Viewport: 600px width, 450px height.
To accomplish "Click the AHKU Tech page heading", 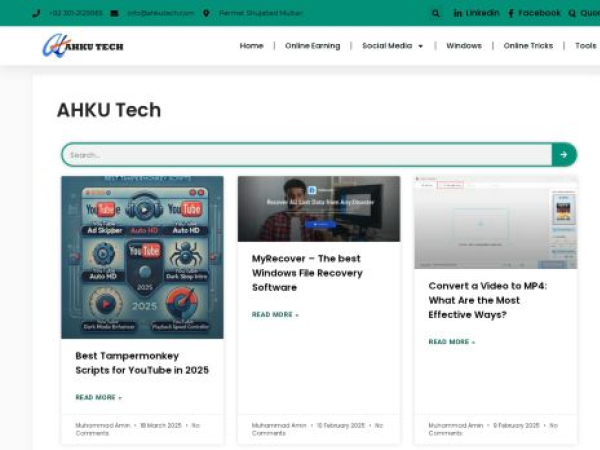I will click(x=109, y=110).
